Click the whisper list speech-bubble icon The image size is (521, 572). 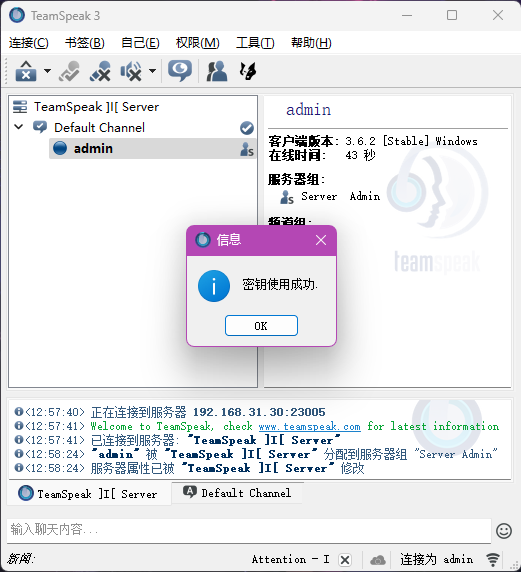[x=180, y=71]
